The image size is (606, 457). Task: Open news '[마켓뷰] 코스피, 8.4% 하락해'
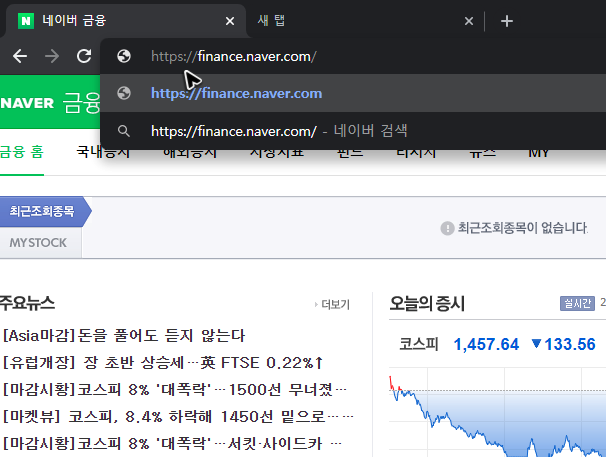tap(178, 417)
